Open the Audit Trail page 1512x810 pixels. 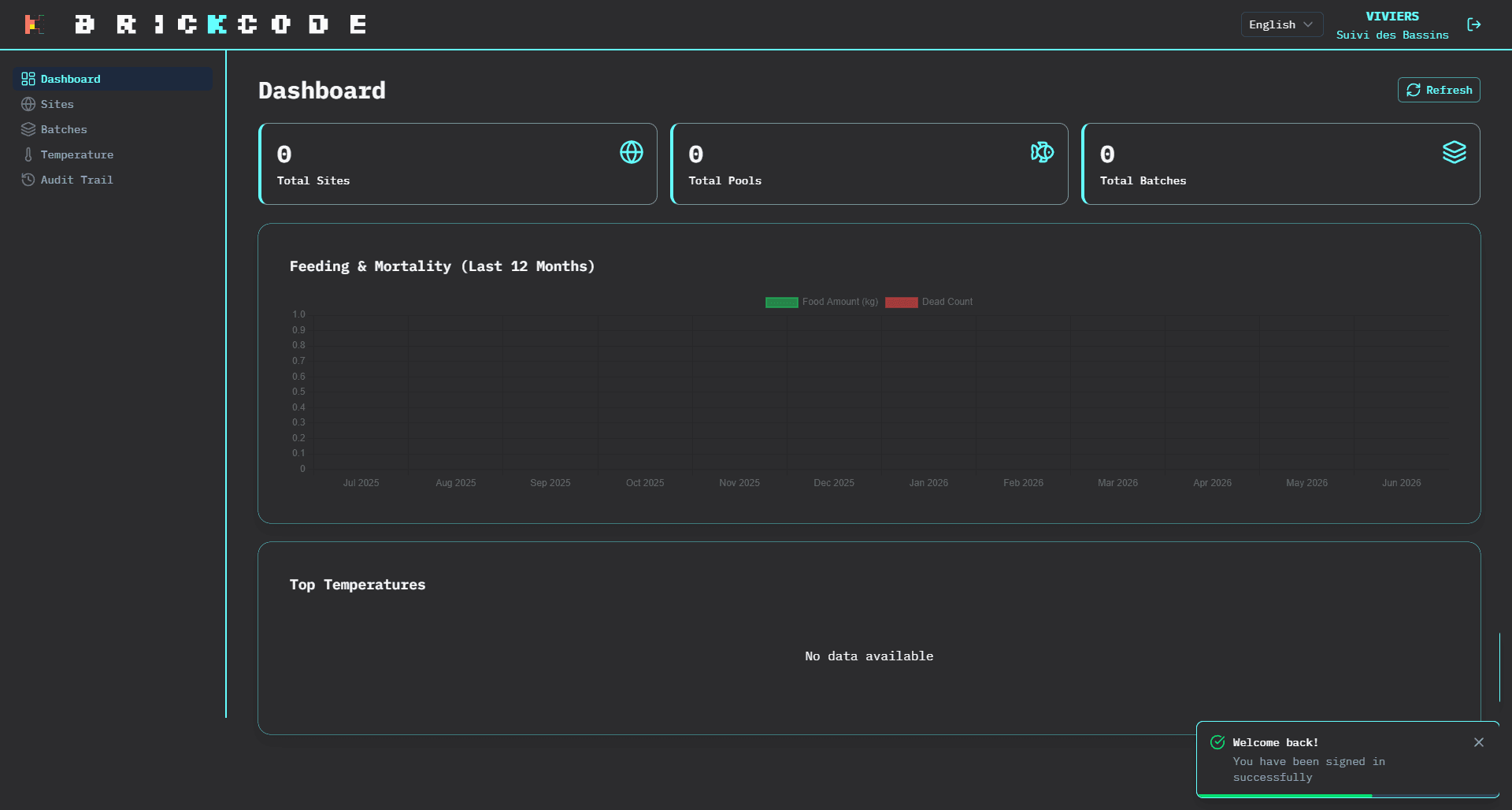[113, 180]
